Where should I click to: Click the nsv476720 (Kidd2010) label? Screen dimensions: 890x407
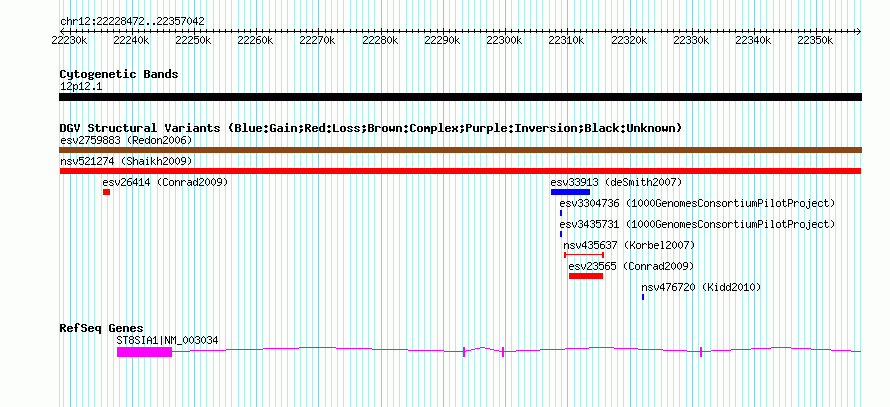click(701, 287)
